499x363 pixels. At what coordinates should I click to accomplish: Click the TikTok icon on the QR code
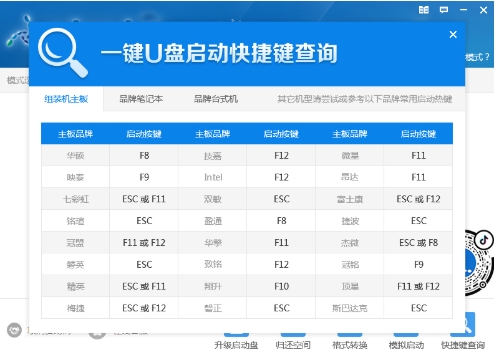pos(484,240)
